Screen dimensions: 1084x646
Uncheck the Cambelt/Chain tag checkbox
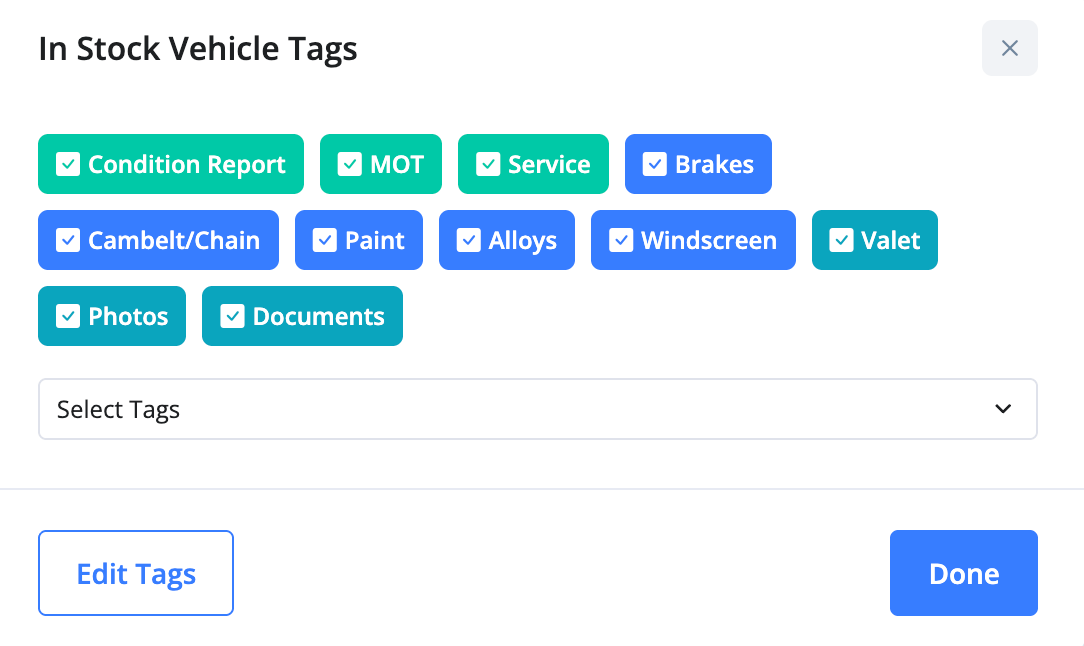(x=68, y=240)
